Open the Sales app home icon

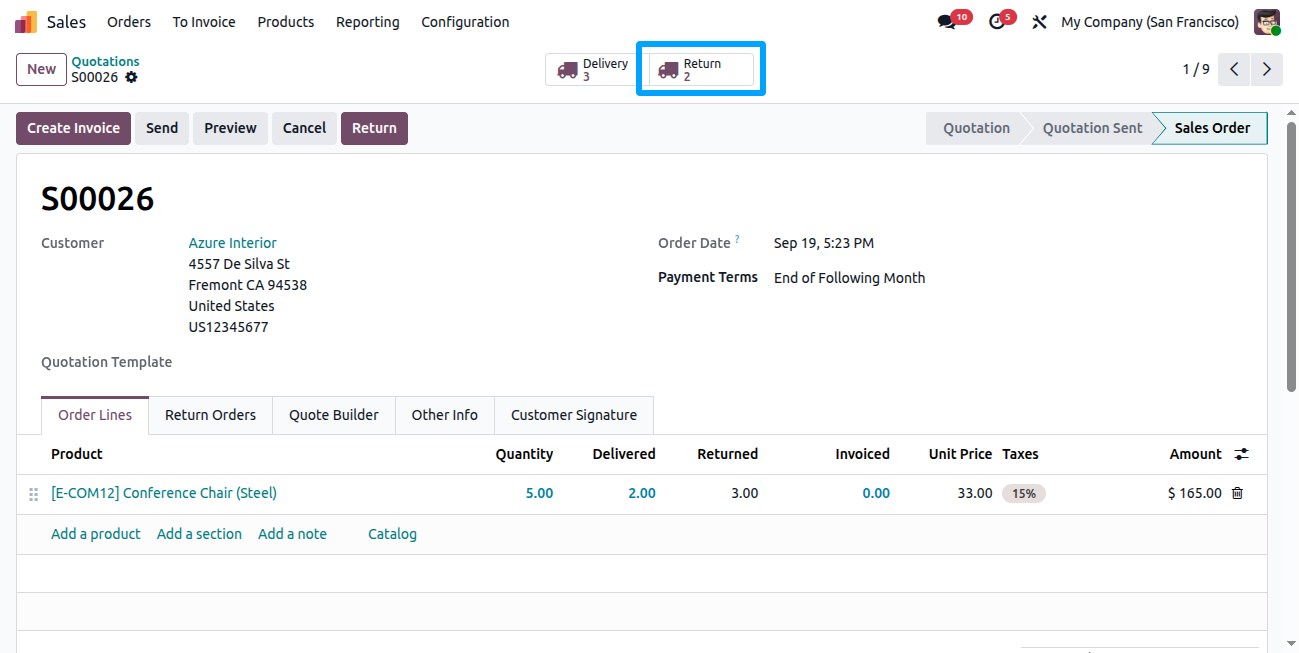26,22
